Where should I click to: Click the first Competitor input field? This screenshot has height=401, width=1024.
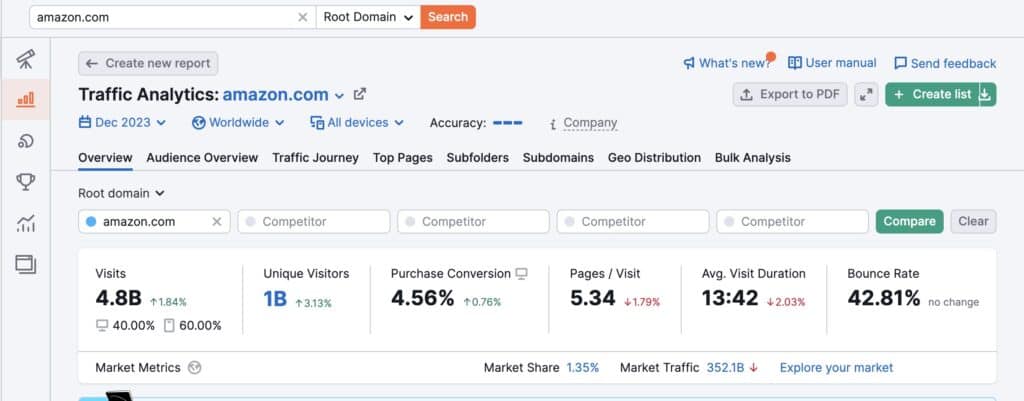coord(313,221)
